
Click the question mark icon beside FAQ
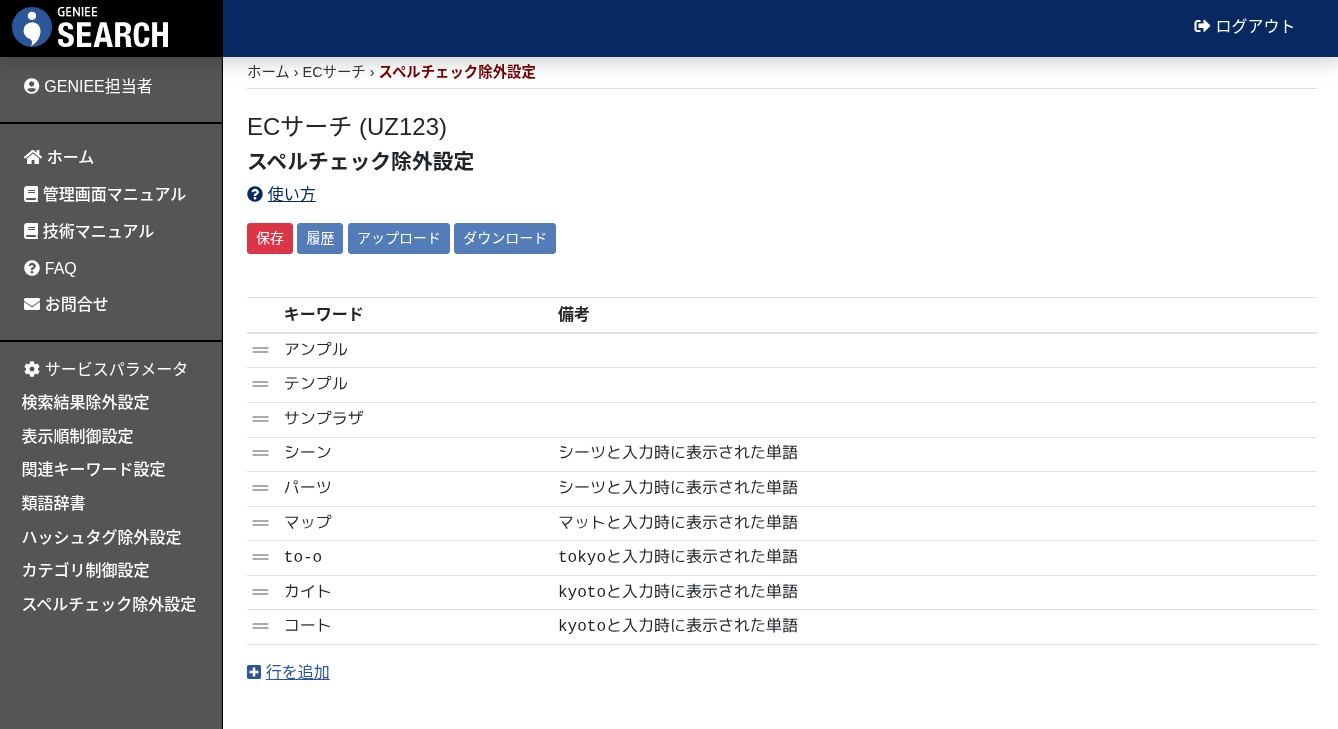[31, 268]
